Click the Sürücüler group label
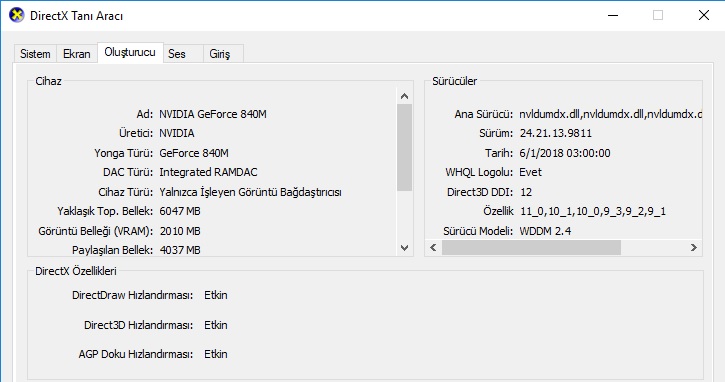 tap(455, 81)
